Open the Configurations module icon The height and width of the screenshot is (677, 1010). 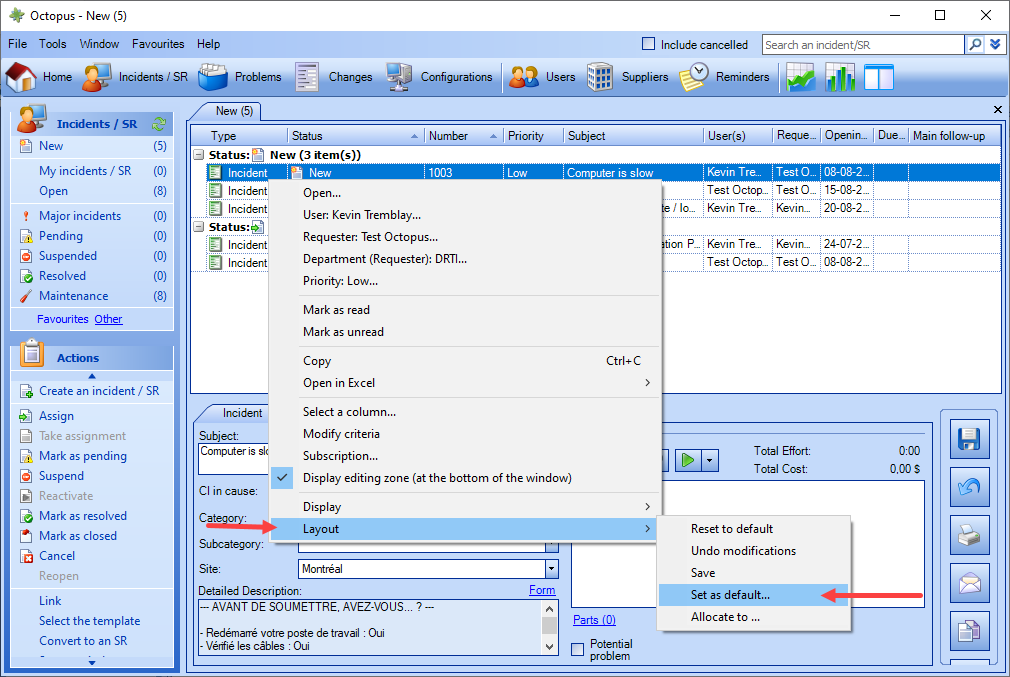pos(439,77)
